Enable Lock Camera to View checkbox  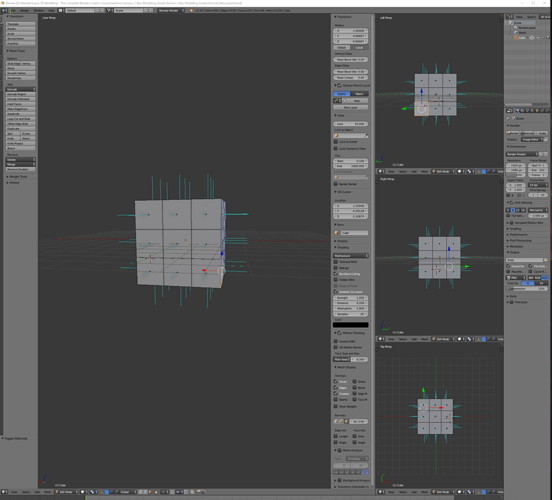(x=335, y=148)
